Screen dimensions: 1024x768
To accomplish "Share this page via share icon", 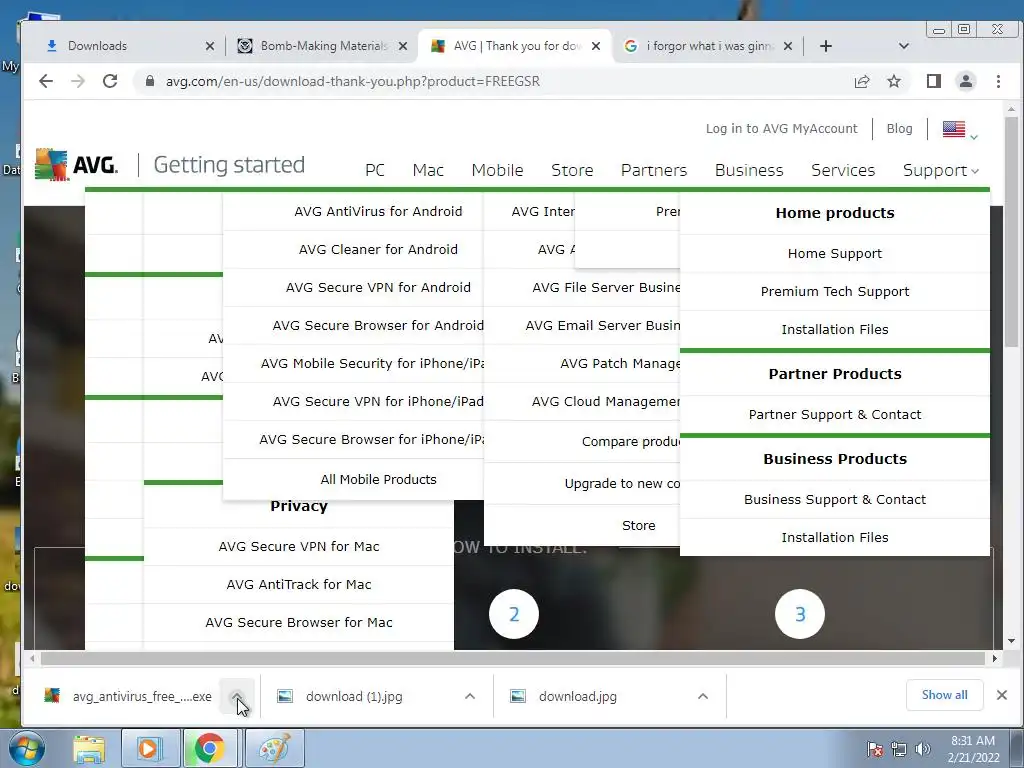I will coord(862,81).
